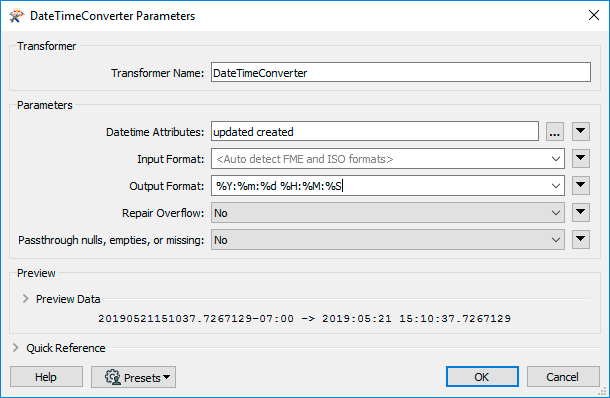This screenshot has height=398, width=610.
Task: Open the Repair Overflow dropdown
Action: click(388, 213)
